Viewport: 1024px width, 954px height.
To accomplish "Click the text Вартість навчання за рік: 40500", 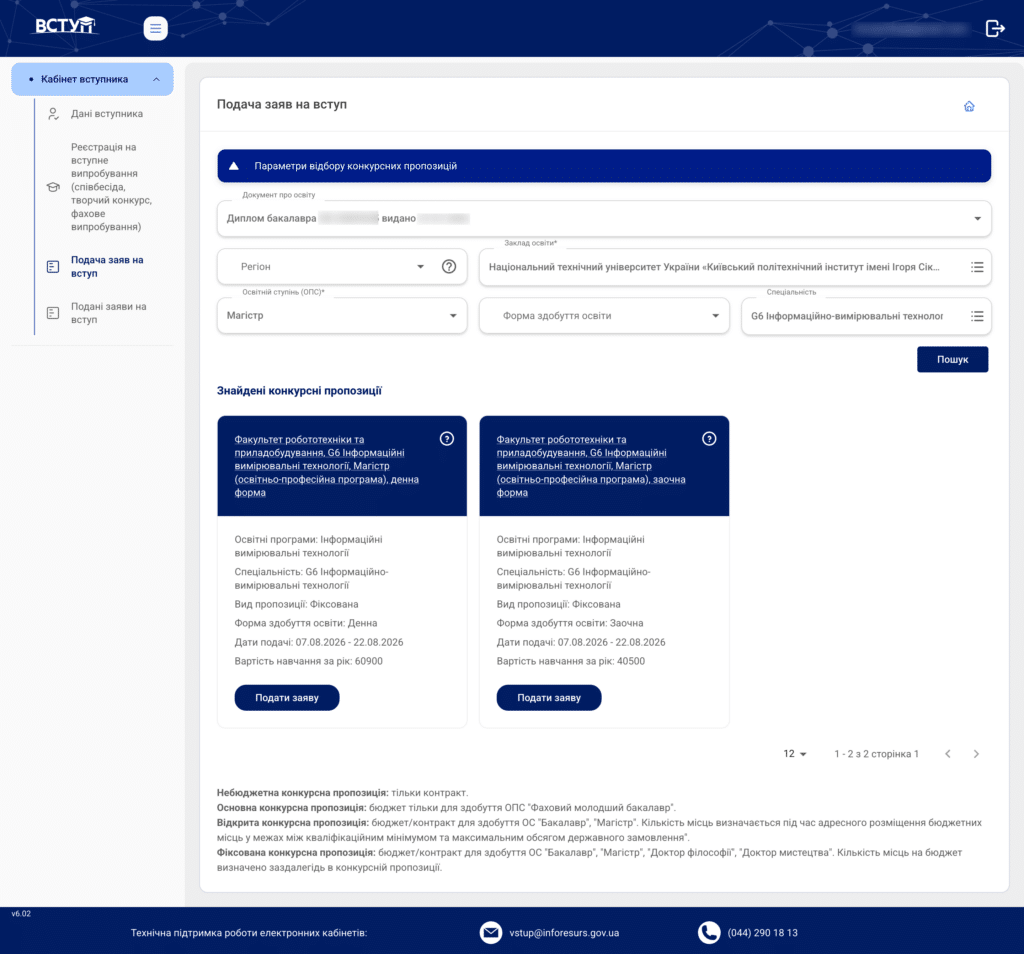I will [570, 661].
